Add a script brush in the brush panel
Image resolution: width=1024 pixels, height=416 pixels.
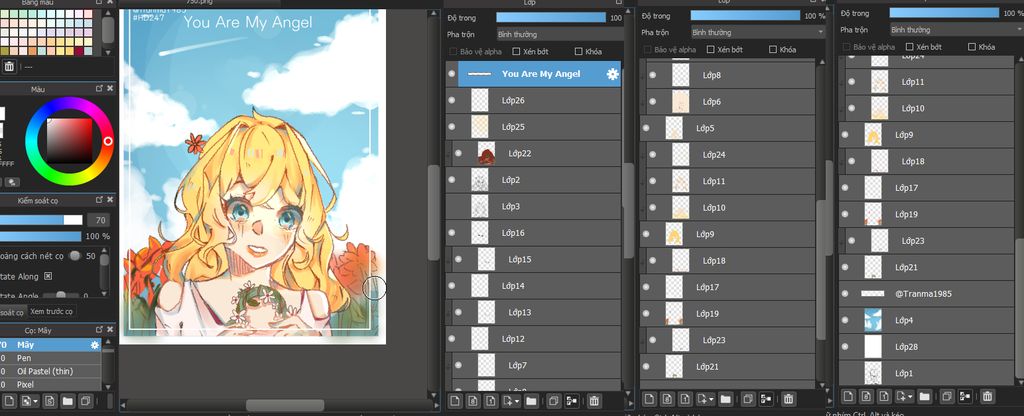(50, 400)
